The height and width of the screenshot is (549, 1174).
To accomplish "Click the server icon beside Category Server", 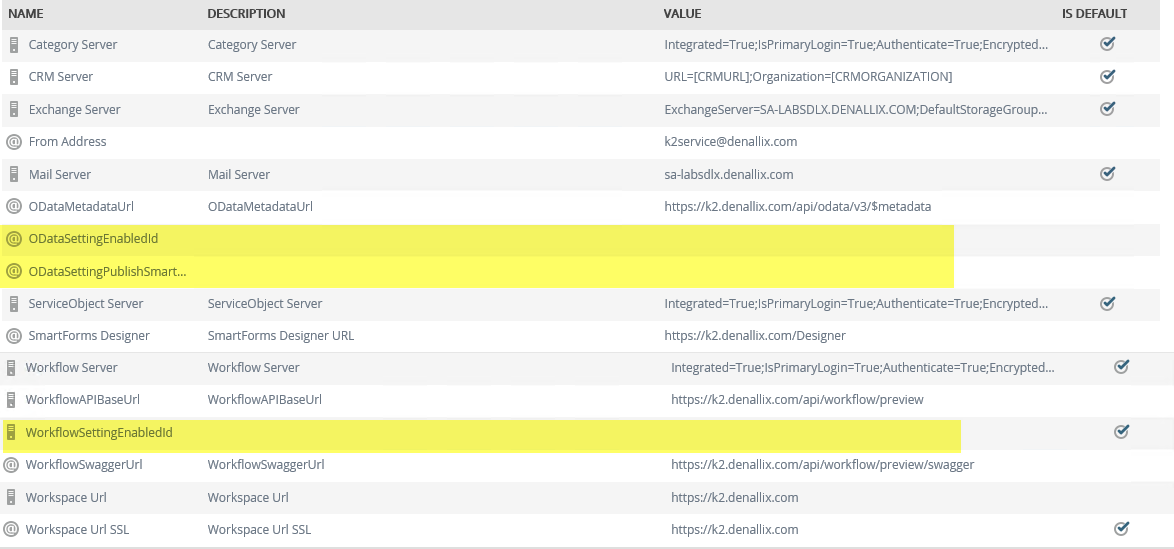I will (x=13, y=45).
